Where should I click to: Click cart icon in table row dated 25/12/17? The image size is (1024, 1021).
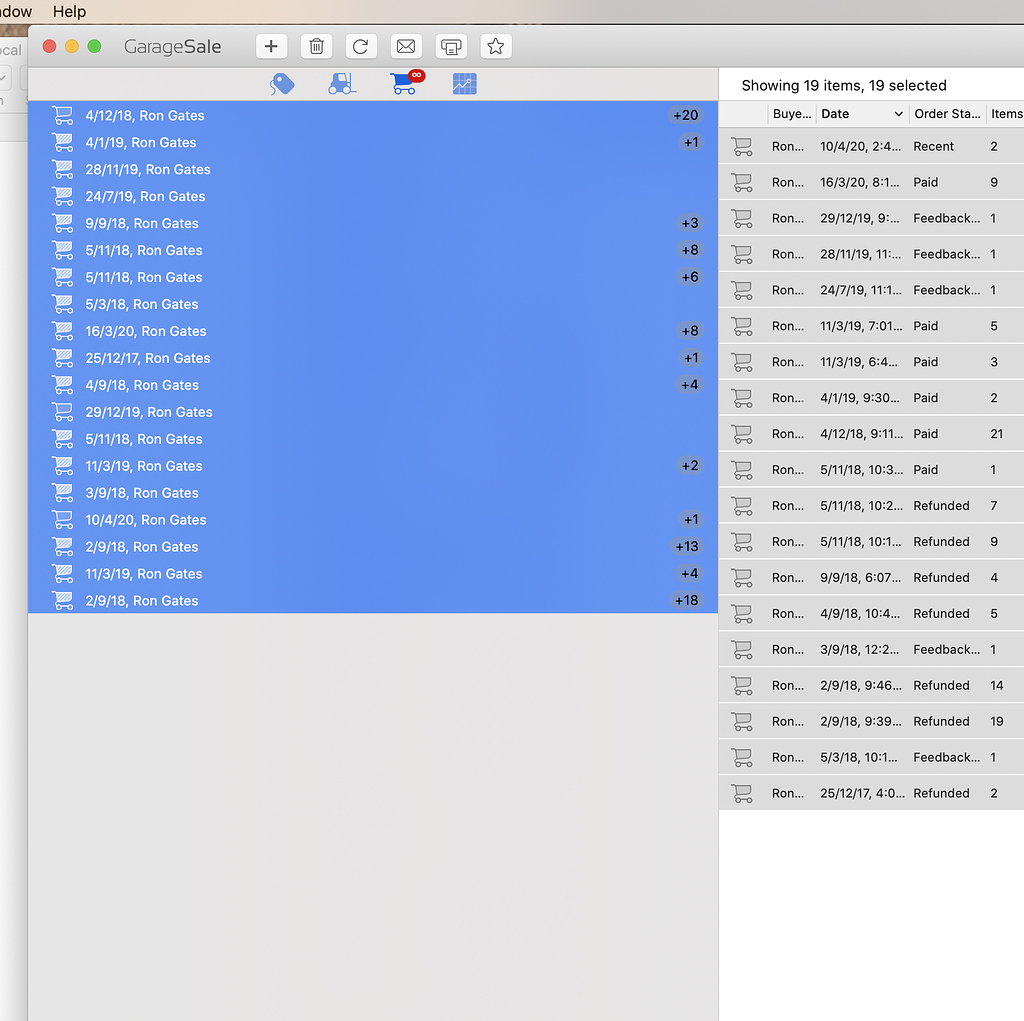pyautogui.click(x=742, y=793)
